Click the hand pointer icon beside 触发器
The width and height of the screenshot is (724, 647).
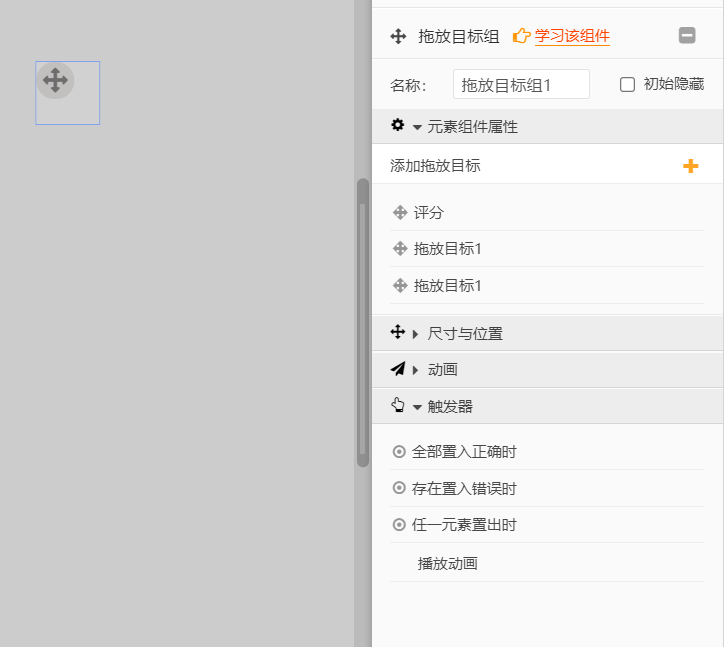tap(398, 406)
